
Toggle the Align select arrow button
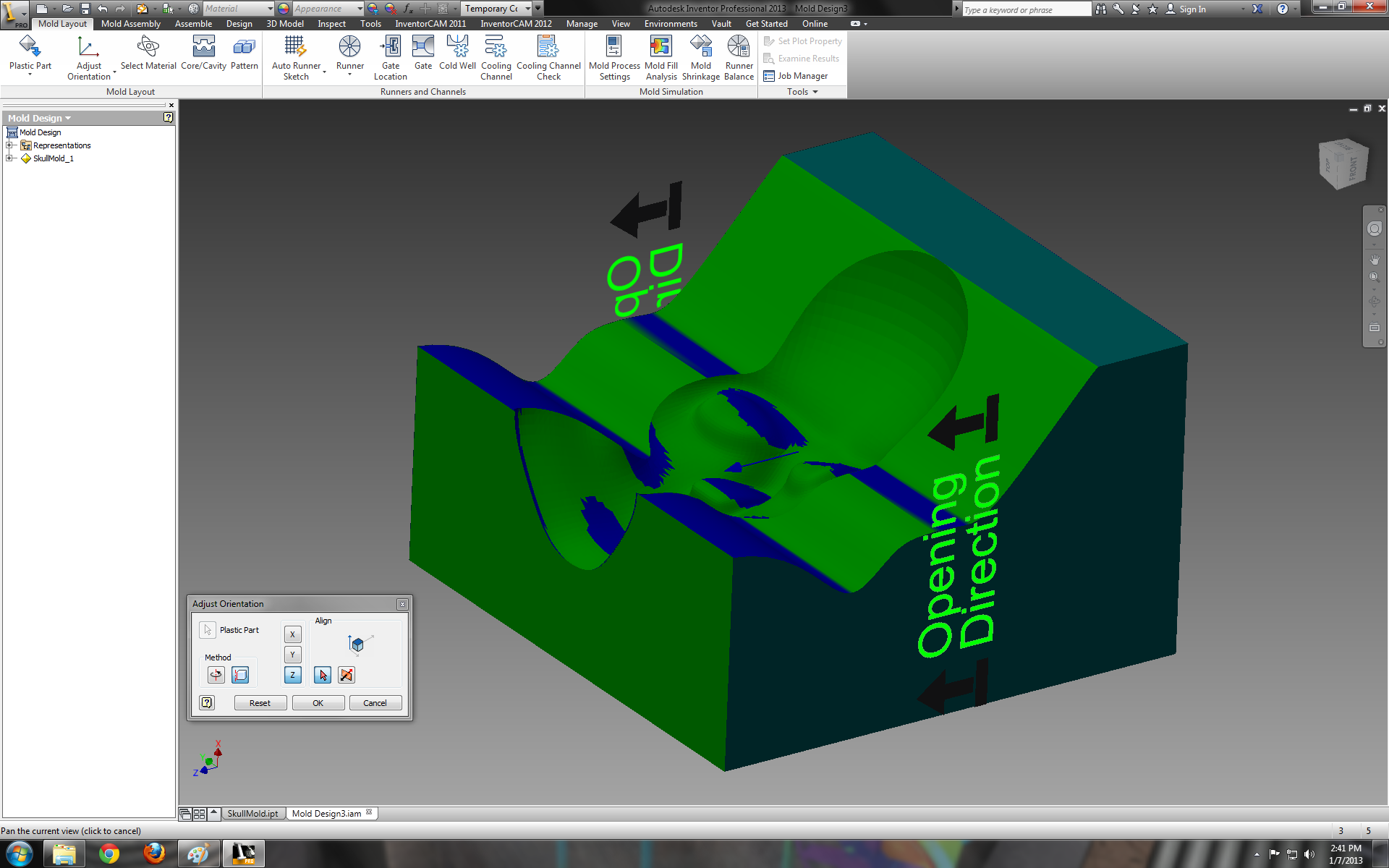coord(323,675)
